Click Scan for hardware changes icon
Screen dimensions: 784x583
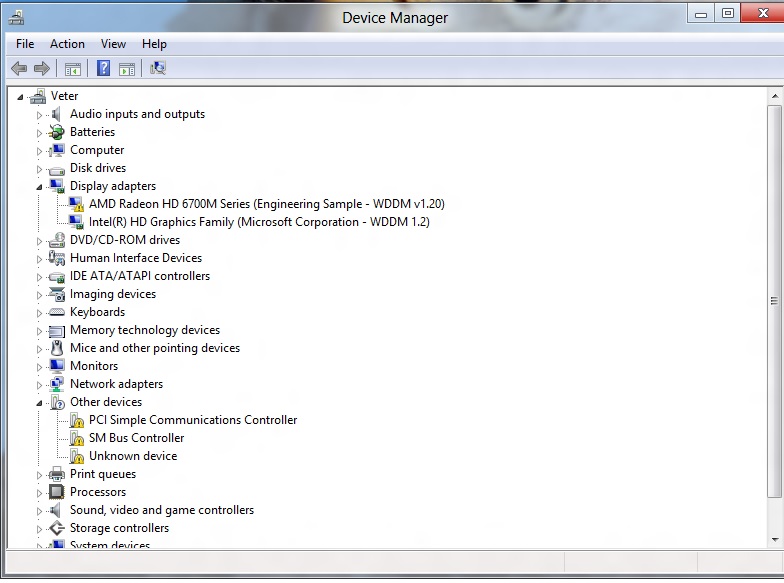point(158,68)
